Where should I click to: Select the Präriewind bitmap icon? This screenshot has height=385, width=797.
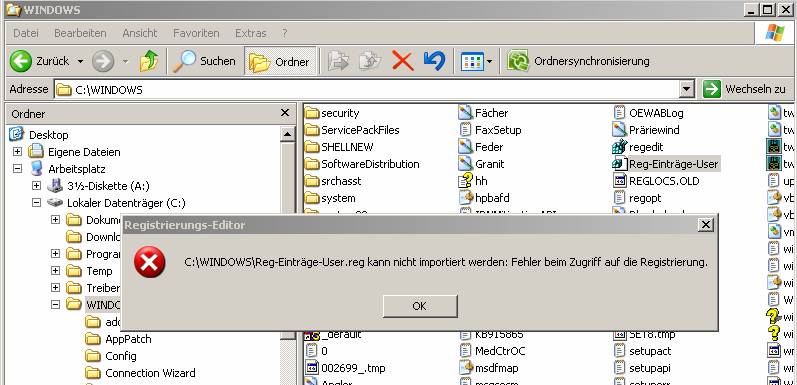[619, 130]
